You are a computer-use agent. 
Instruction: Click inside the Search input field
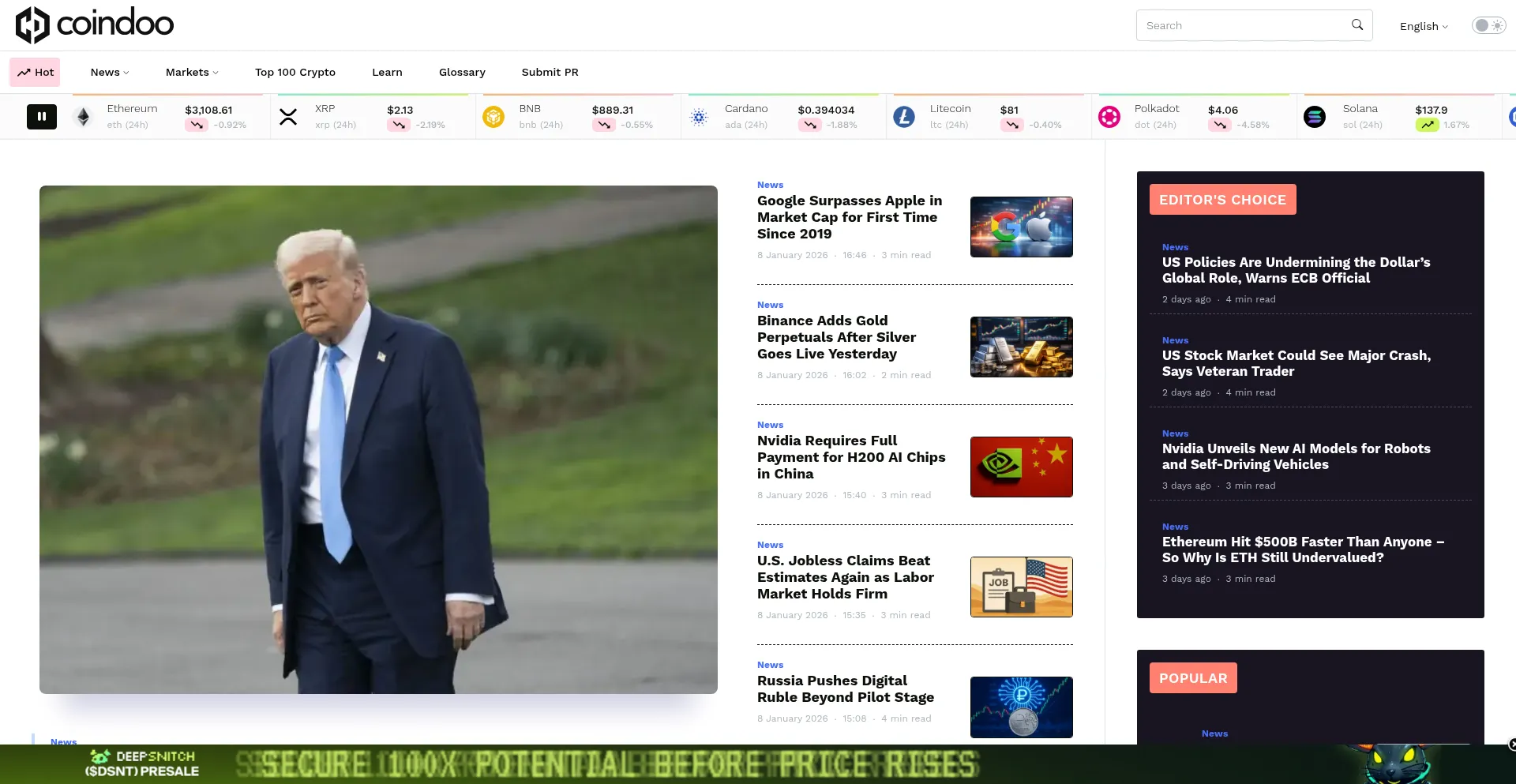(1244, 25)
